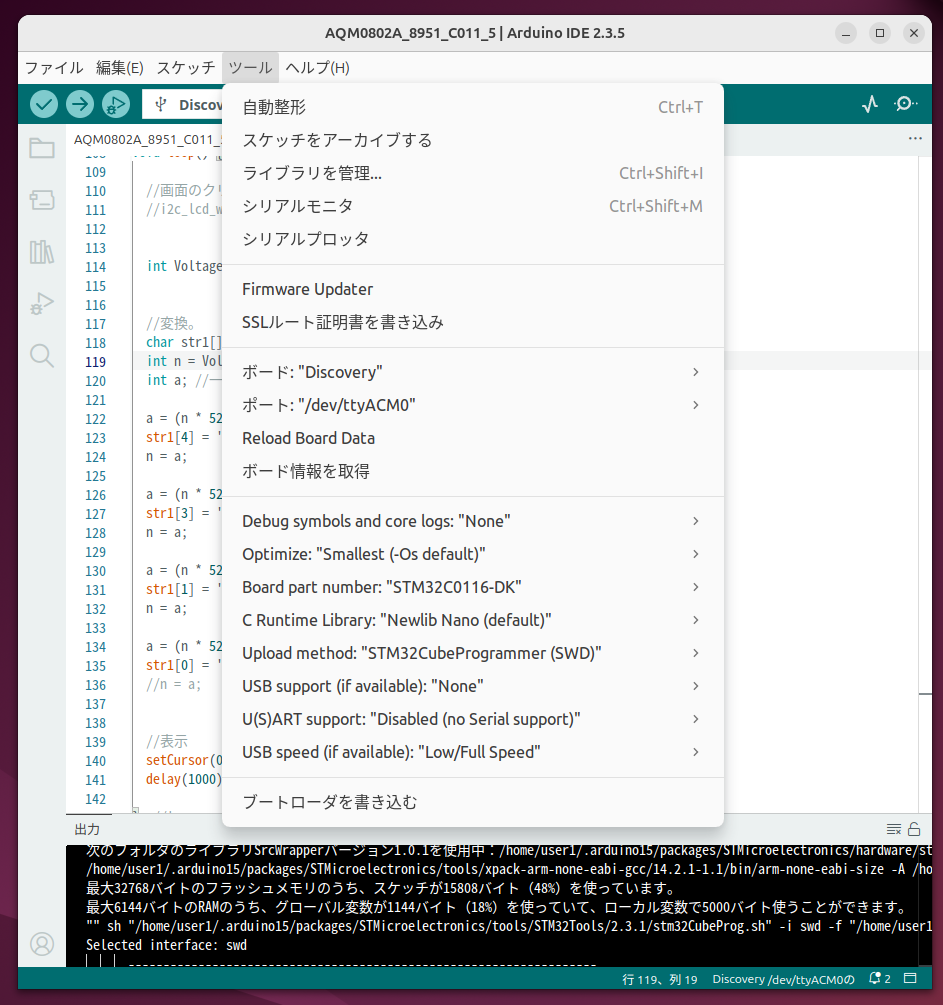This screenshot has height=1005, width=943.
Task: Upload the sketch using the arrow icon
Action: pyautogui.click(x=79, y=104)
